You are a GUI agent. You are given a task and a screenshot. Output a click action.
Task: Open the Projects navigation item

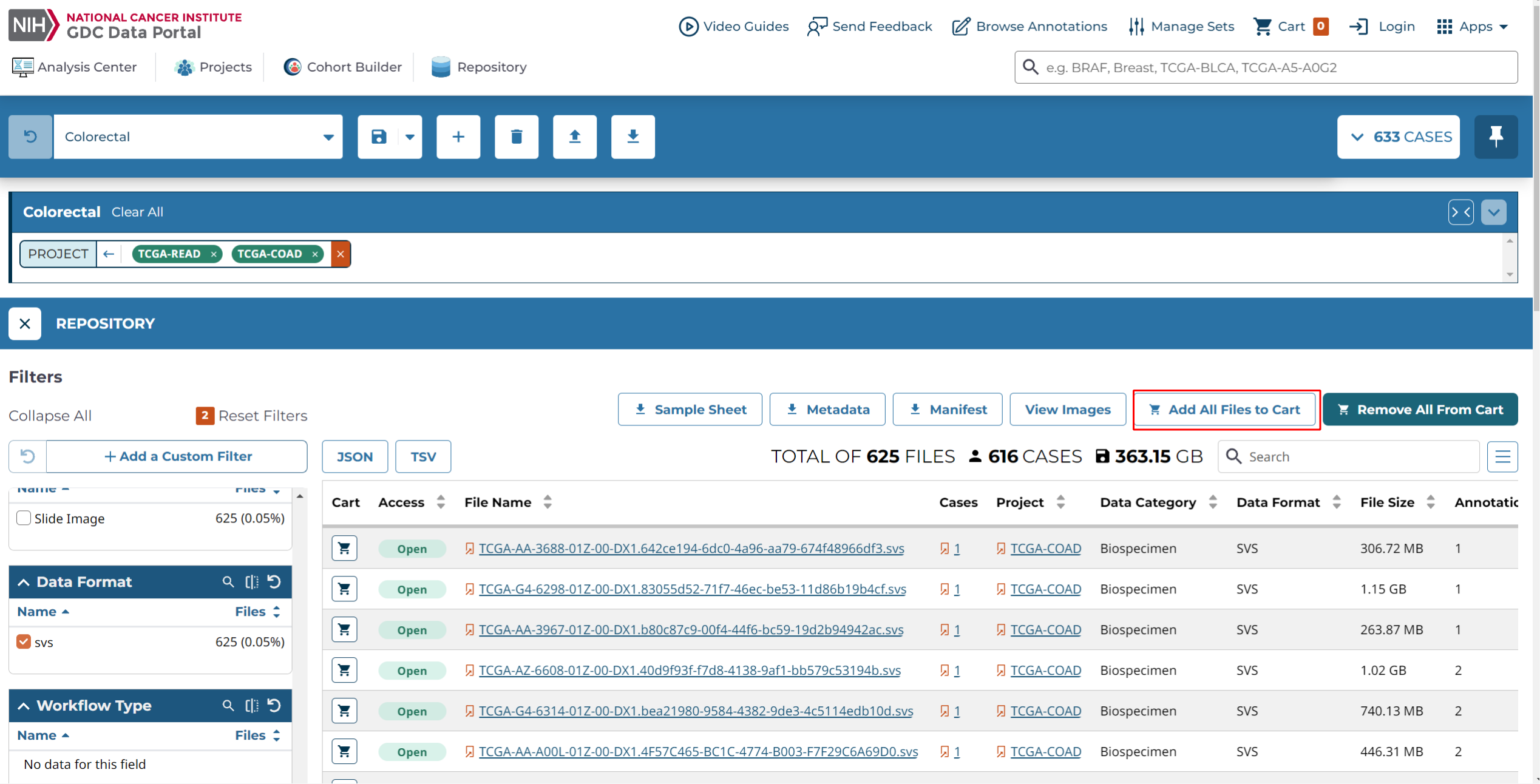[213, 67]
